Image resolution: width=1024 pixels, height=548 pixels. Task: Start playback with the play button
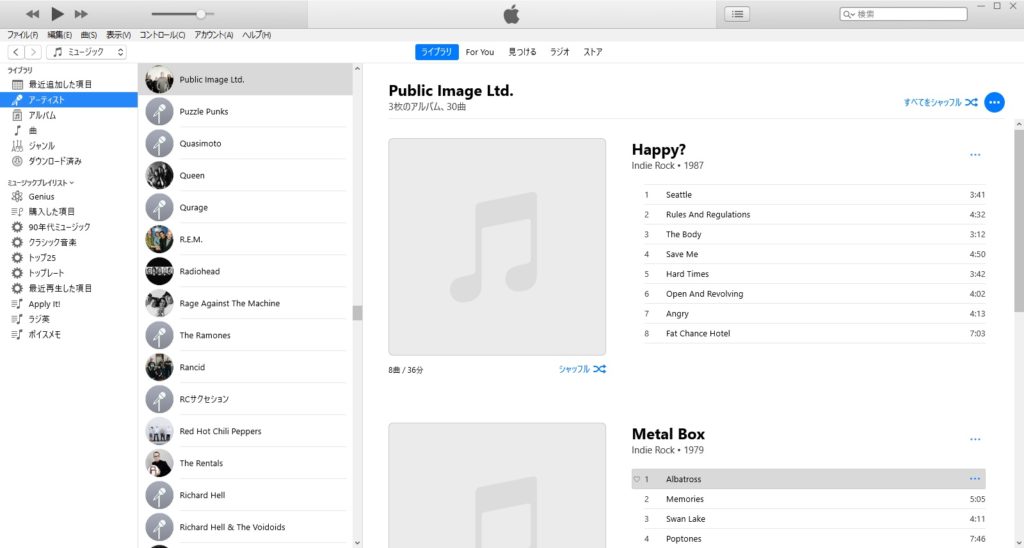pyautogui.click(x=57, y=13)
